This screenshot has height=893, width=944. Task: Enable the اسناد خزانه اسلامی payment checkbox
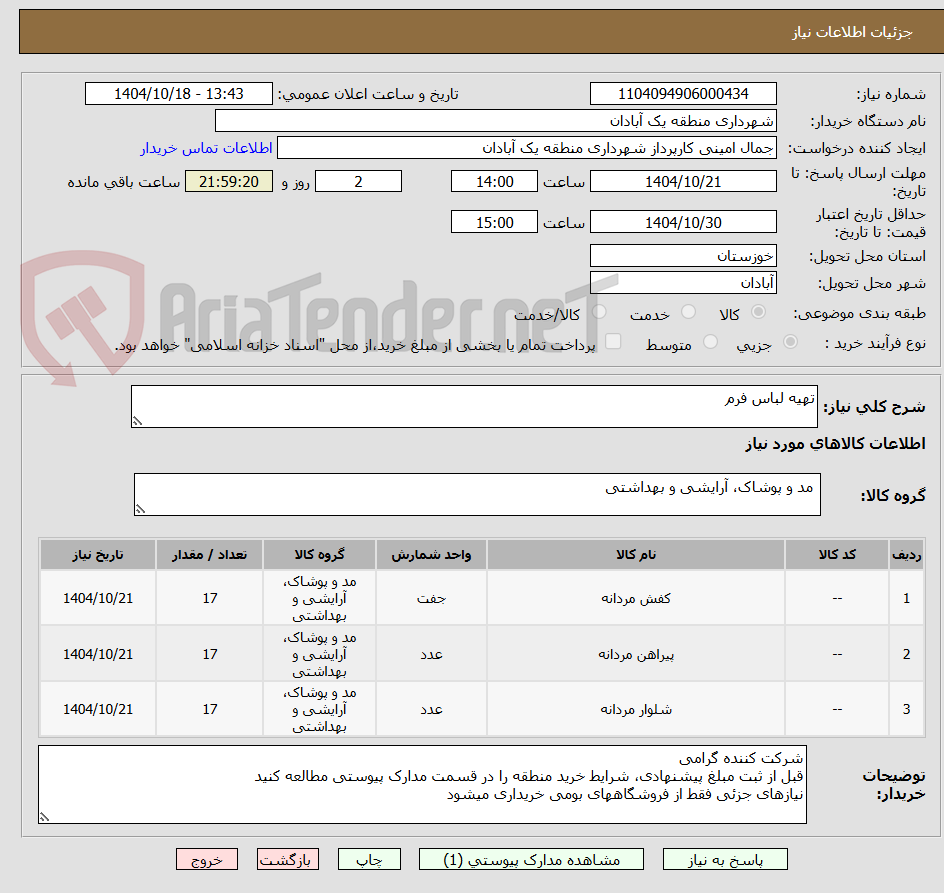coord(613,343)
